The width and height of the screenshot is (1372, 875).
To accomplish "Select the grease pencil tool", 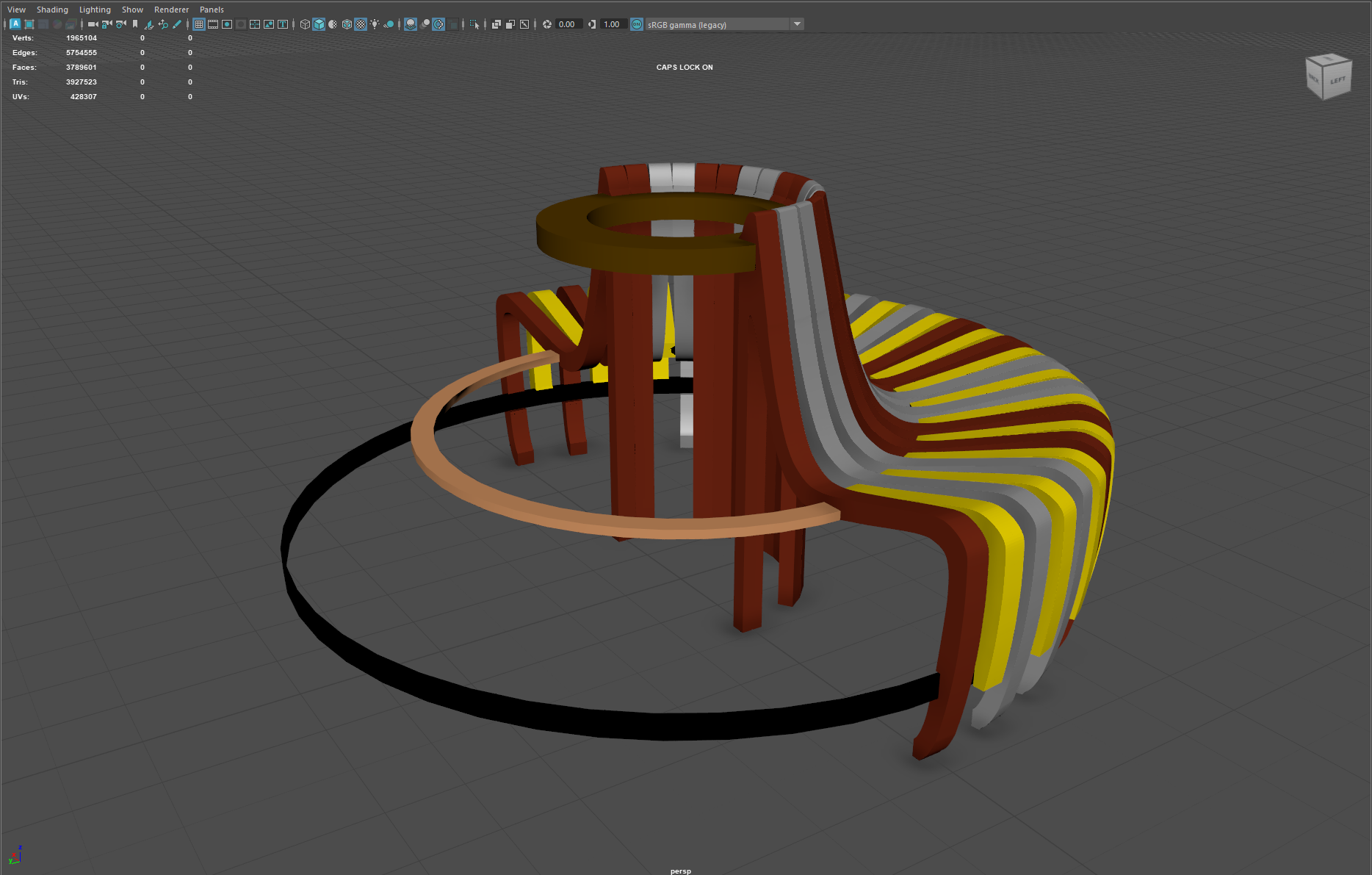I will [176, 24].
